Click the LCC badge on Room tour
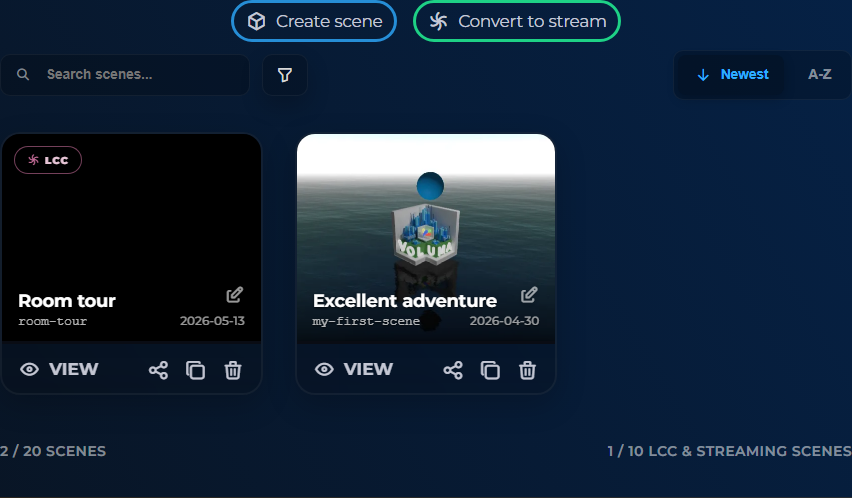Image resolution: width=852 pixels, height=498 pixels. (x=48, y=160)
